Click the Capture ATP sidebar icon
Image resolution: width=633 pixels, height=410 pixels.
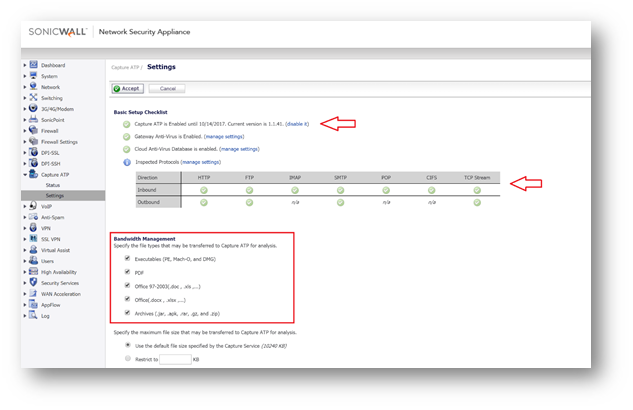coord(34,174)
